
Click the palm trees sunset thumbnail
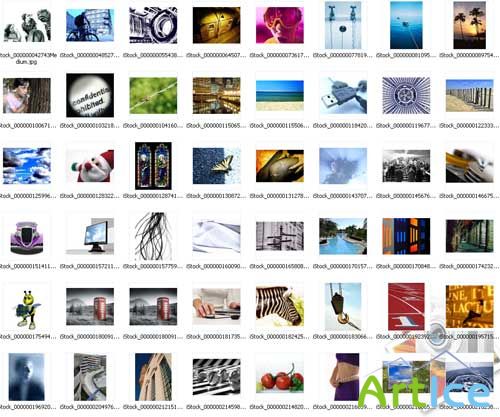pyautogui.click(x=469, y=25)
